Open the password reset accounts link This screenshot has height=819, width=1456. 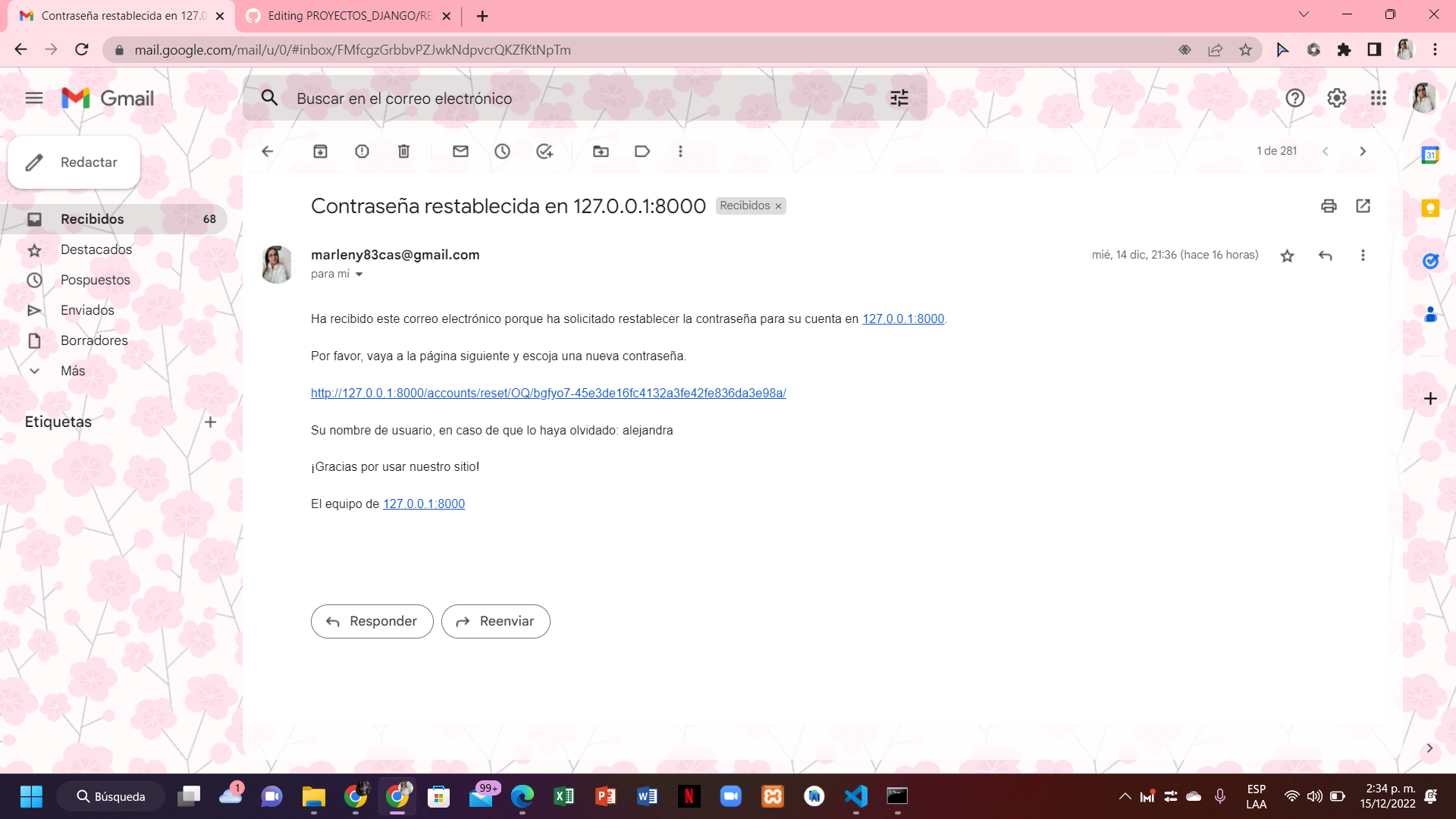548,393
